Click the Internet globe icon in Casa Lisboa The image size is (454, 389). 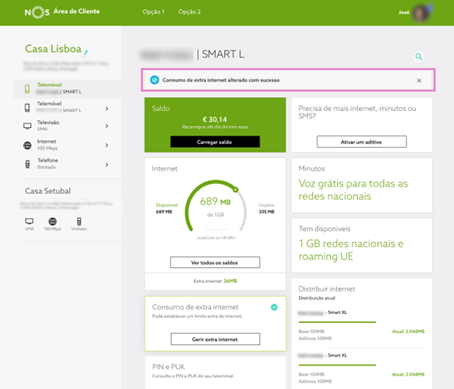(27, 145)
